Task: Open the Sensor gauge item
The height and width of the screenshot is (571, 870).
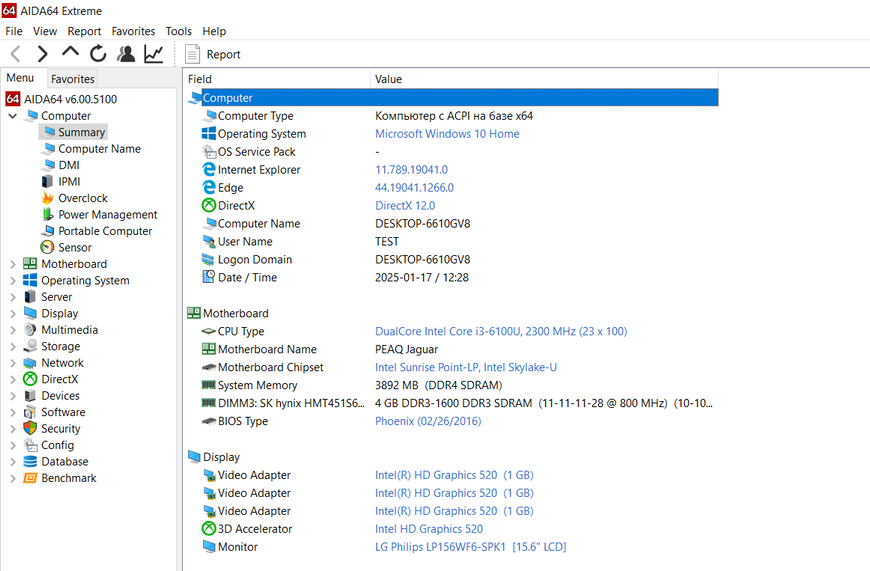Action: [74, 247]
